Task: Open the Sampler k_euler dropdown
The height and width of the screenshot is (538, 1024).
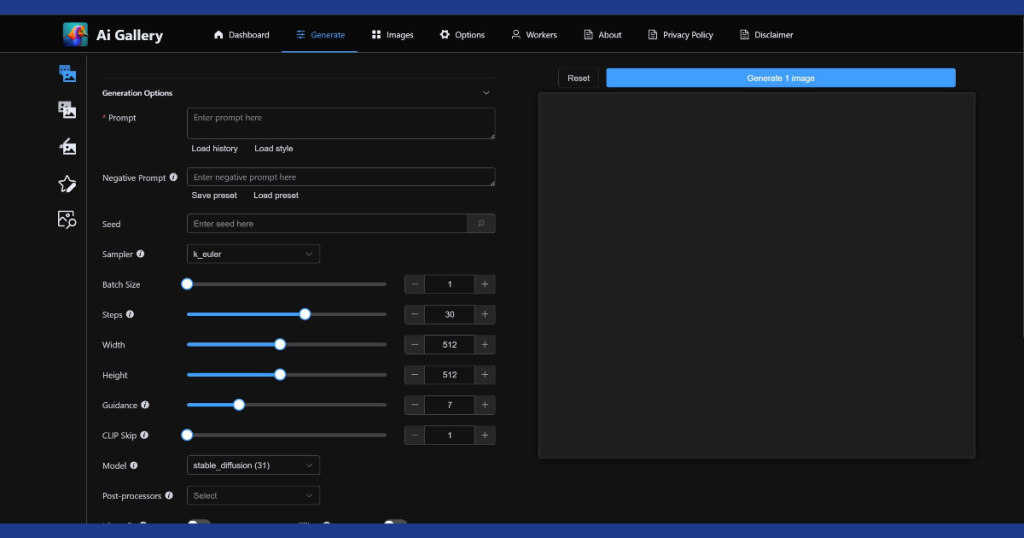Action: 253,254
